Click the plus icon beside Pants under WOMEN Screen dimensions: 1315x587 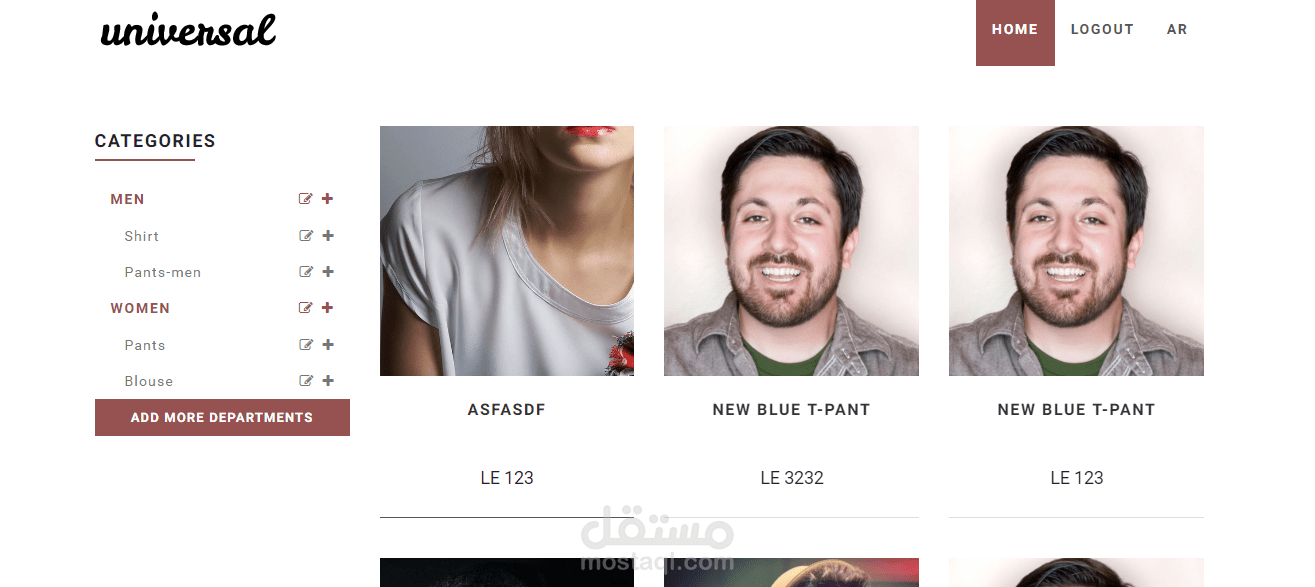tap(329, 345)
